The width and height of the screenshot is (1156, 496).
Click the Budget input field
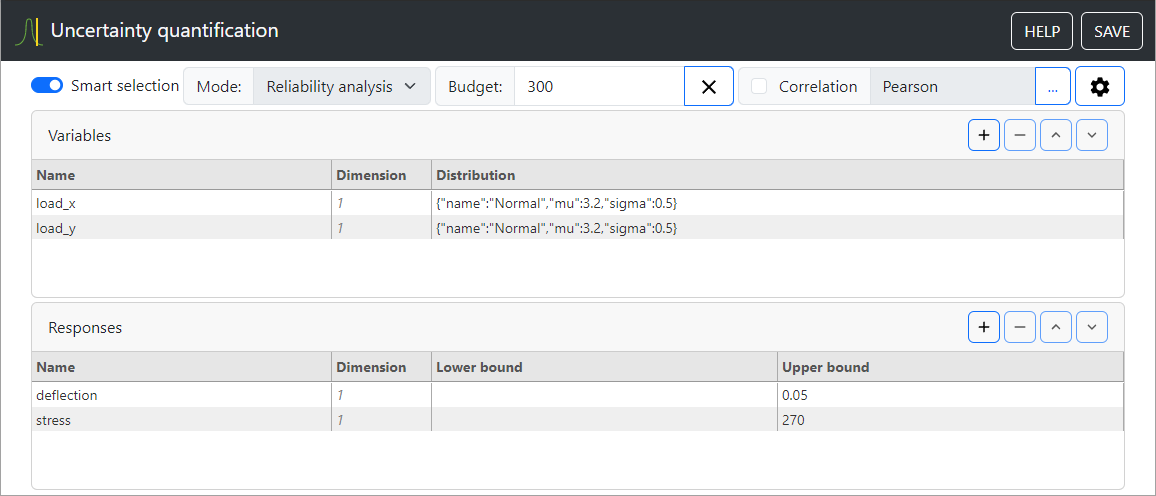click(598, 87)
